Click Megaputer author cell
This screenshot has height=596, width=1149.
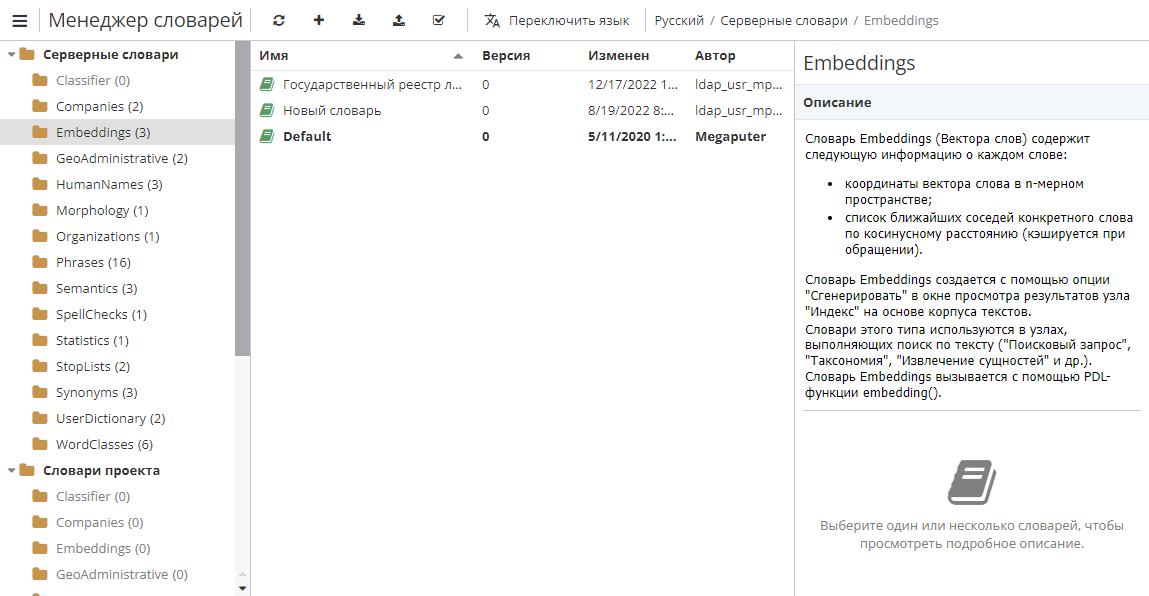pyautogui.click(x=731, y=136)
